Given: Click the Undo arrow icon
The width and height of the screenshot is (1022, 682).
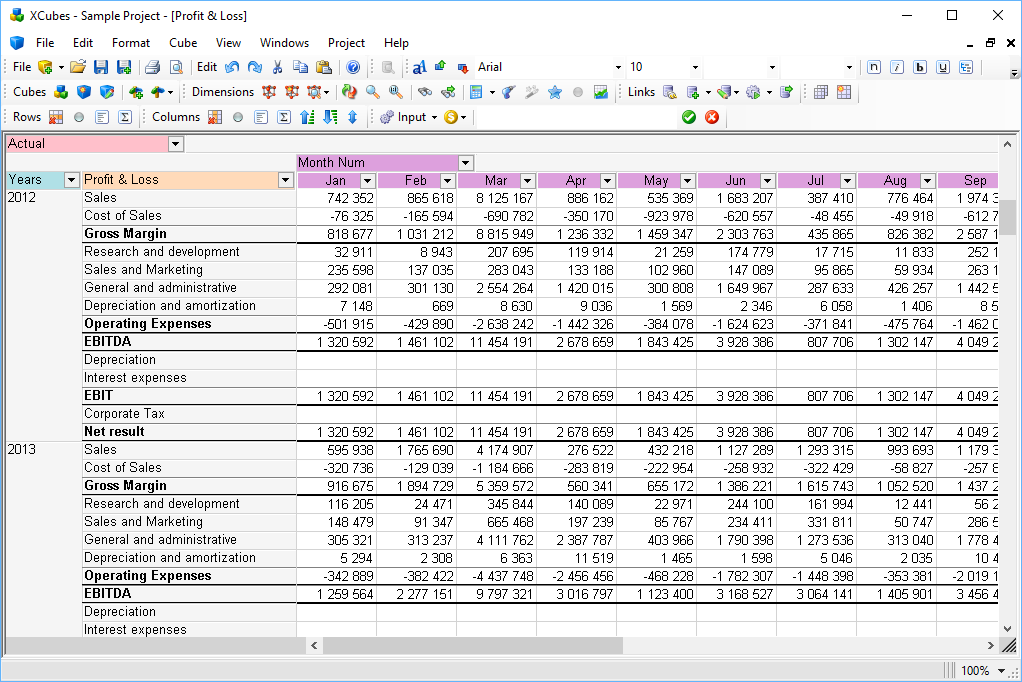Looking at the screenshot, I should click(x=232, y=67).
